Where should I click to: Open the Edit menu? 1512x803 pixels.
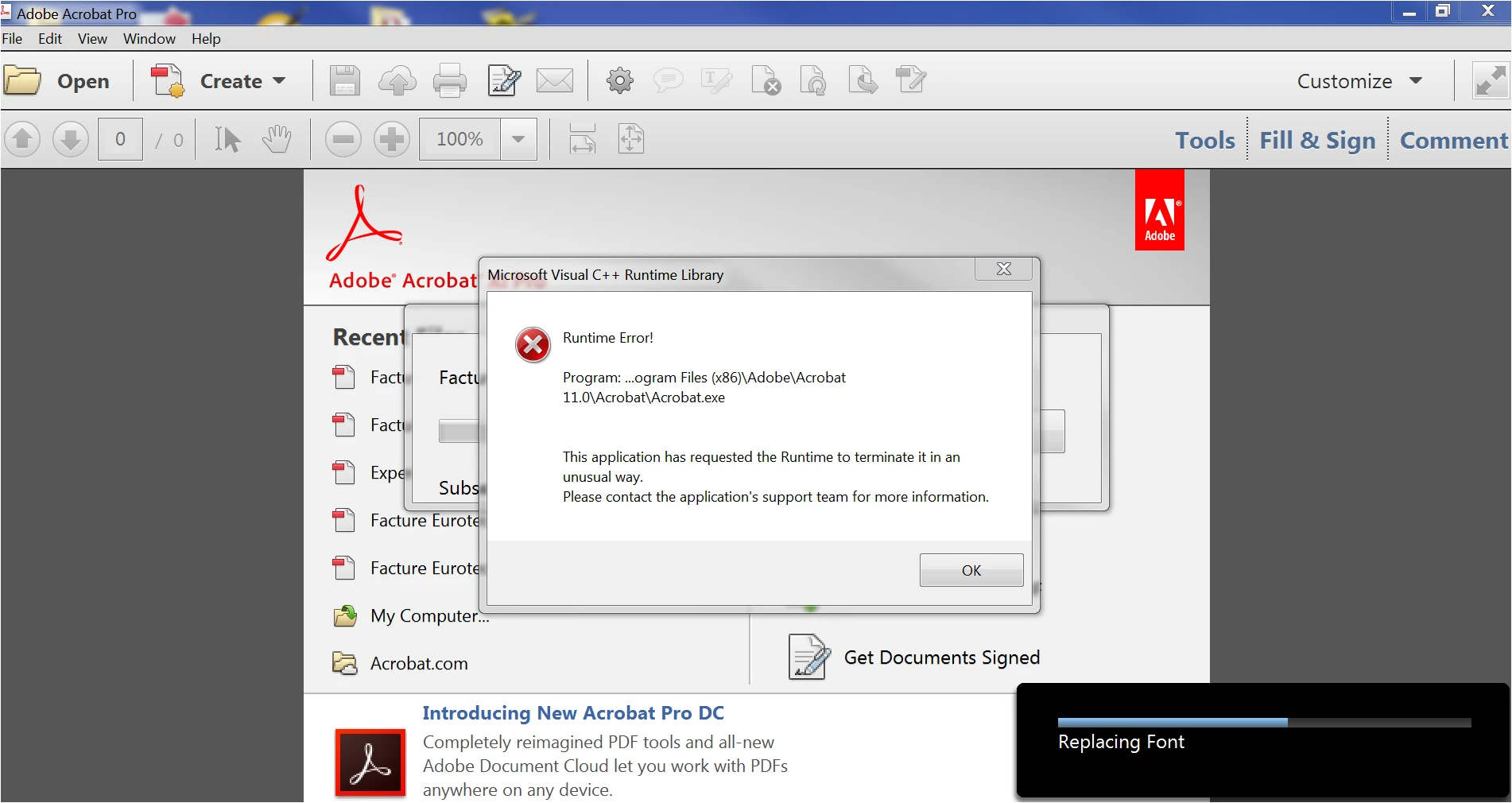[50, 39]
